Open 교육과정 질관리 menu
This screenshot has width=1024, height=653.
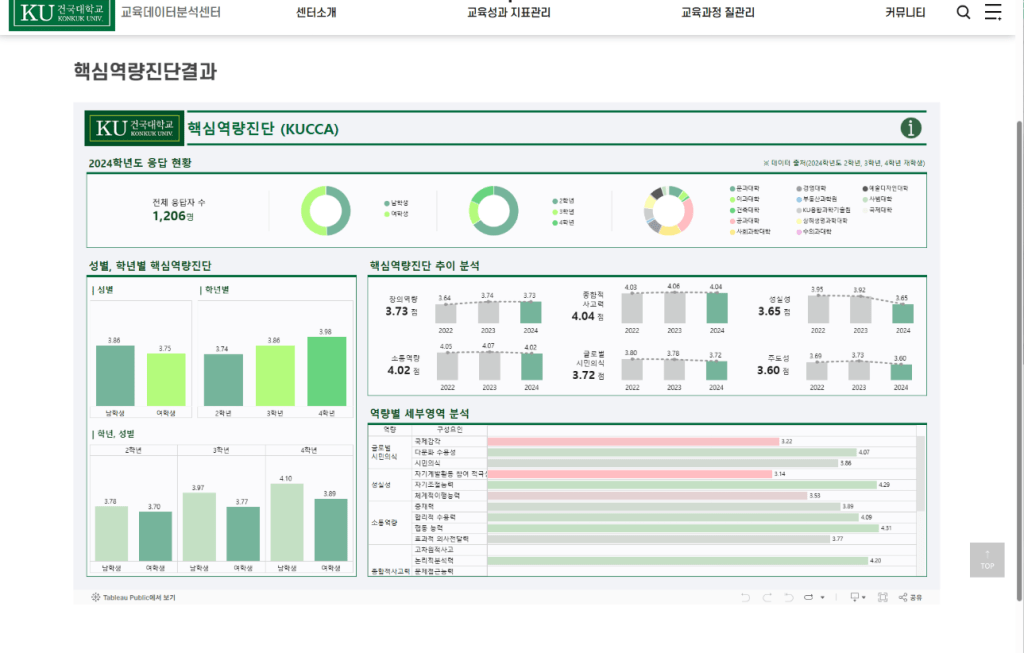[718, 12]
